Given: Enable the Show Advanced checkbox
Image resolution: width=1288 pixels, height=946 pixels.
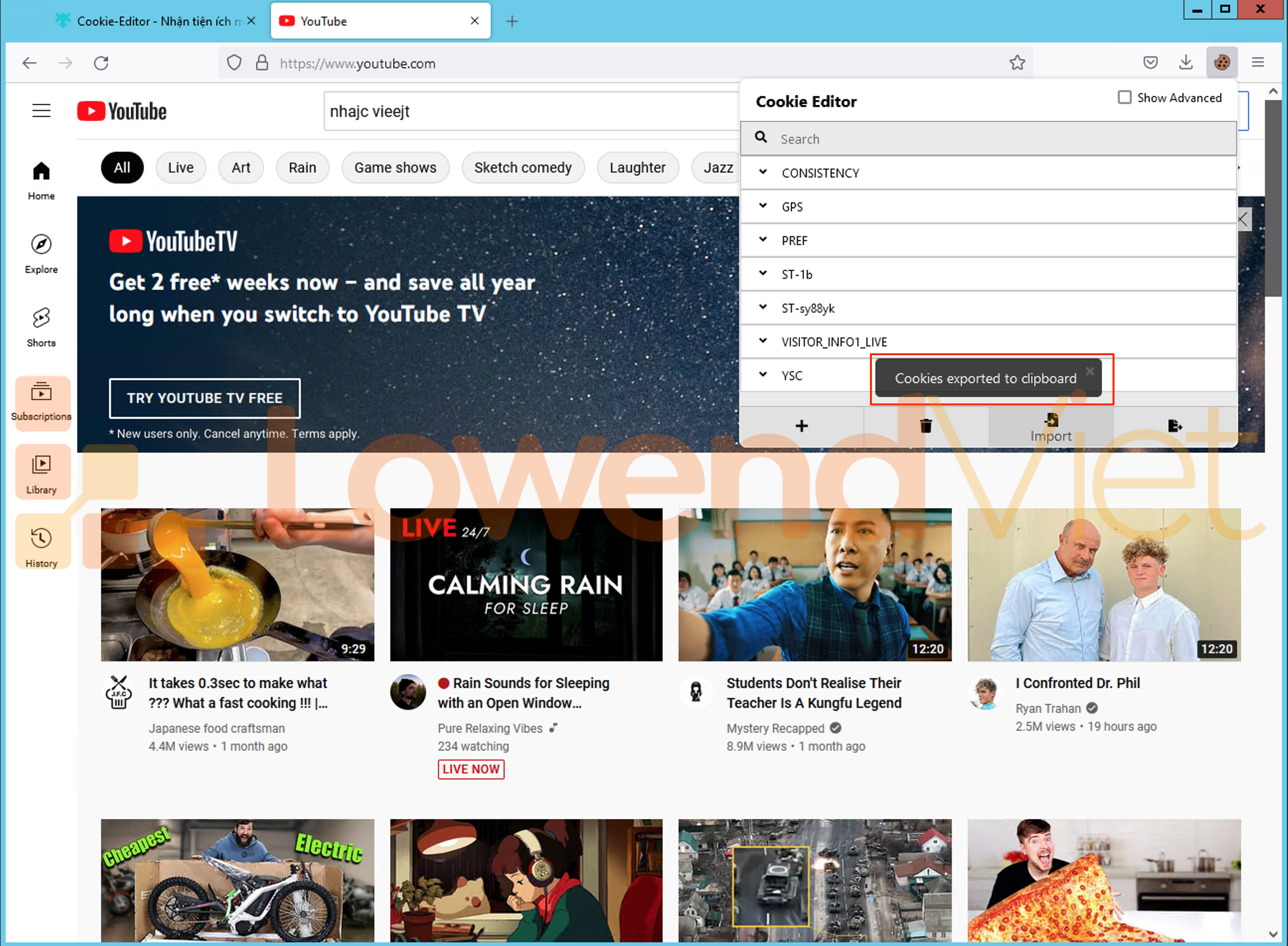Looking at the screenshot, I should point(1124,97).
